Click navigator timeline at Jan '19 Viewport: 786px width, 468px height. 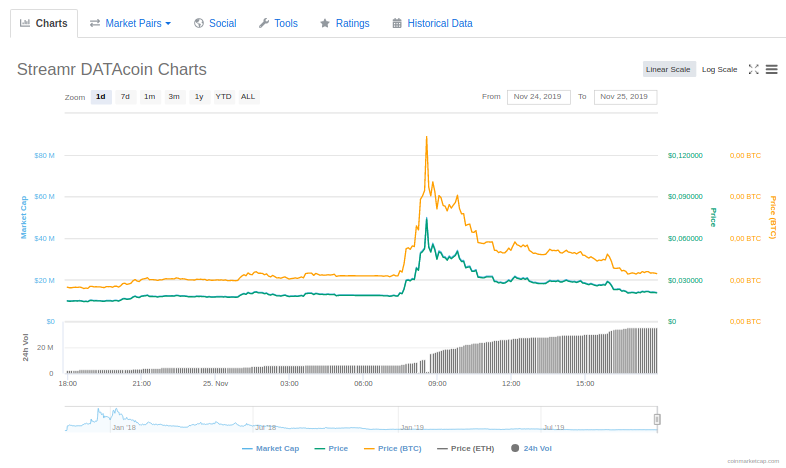click(x=412, y=427)
